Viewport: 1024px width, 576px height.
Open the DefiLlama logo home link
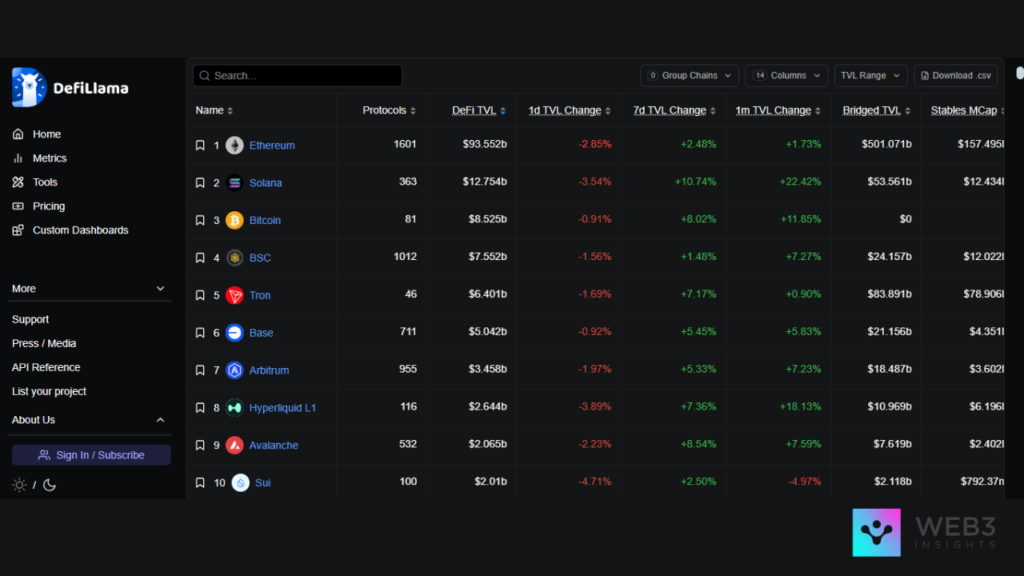[71, 88]
